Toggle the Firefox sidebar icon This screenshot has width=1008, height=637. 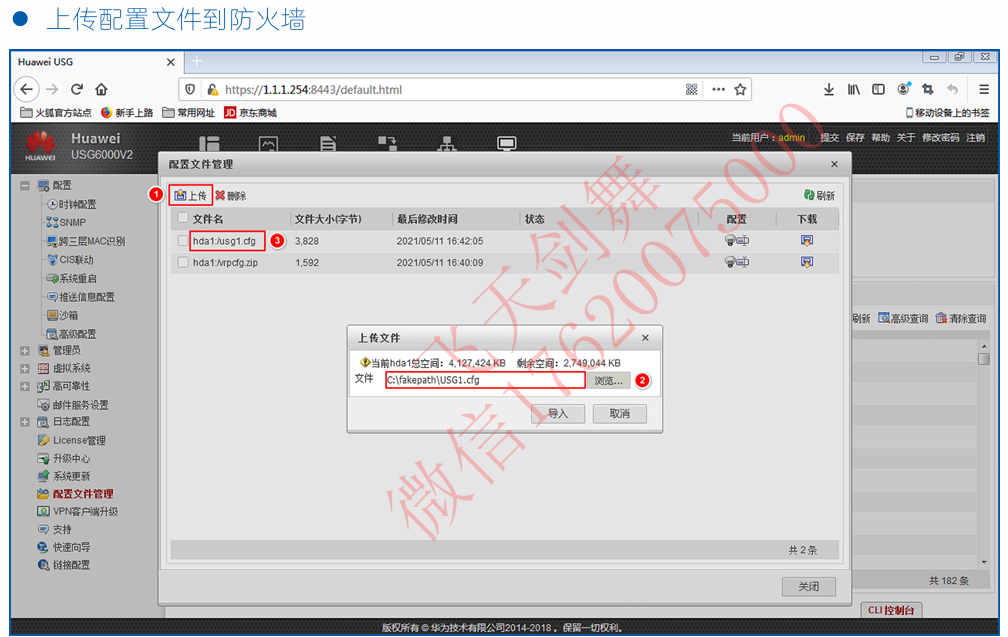(x=878, y=89)
